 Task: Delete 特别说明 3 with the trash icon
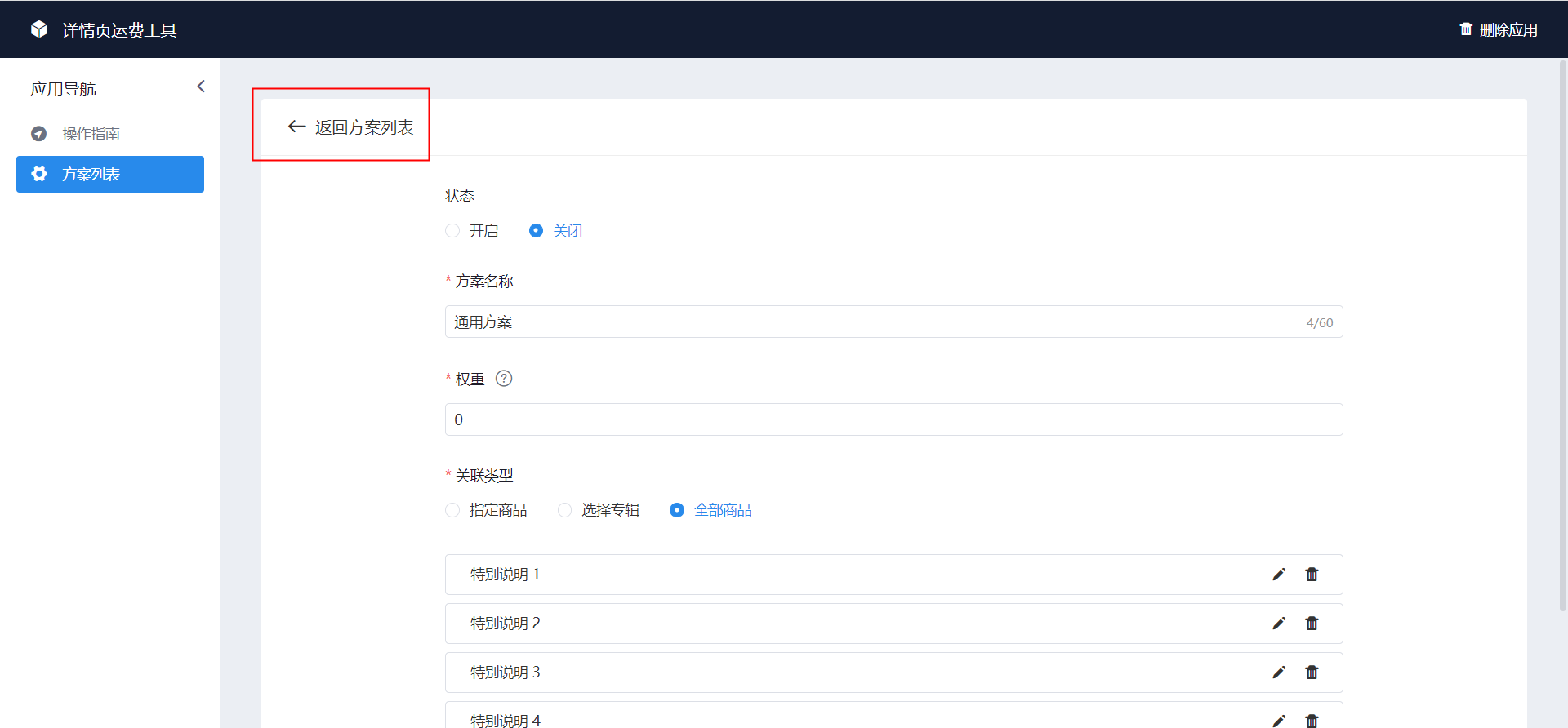point(1312,673)
